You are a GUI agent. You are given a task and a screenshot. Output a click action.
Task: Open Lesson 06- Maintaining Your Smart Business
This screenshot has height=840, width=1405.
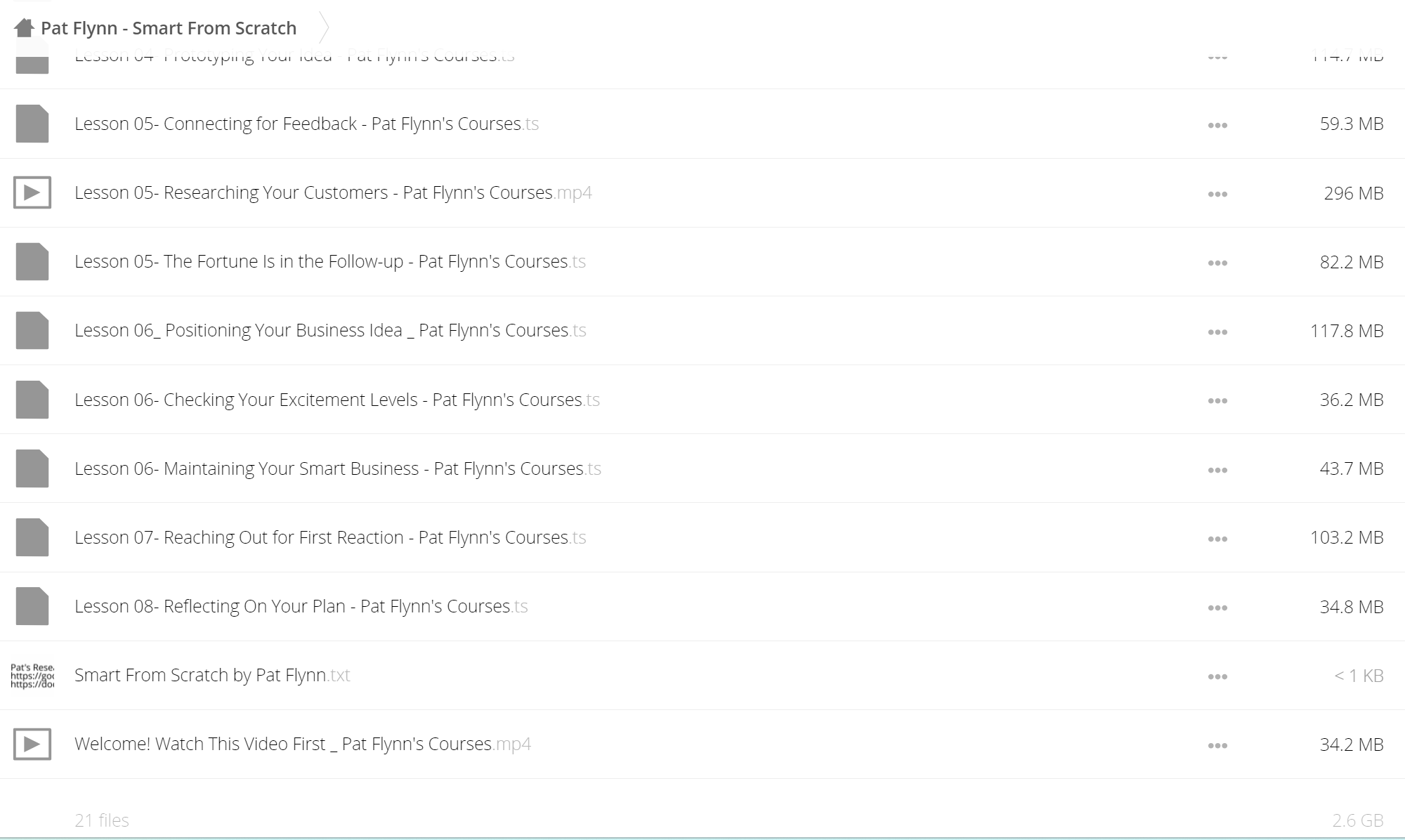tap(338, 468)
